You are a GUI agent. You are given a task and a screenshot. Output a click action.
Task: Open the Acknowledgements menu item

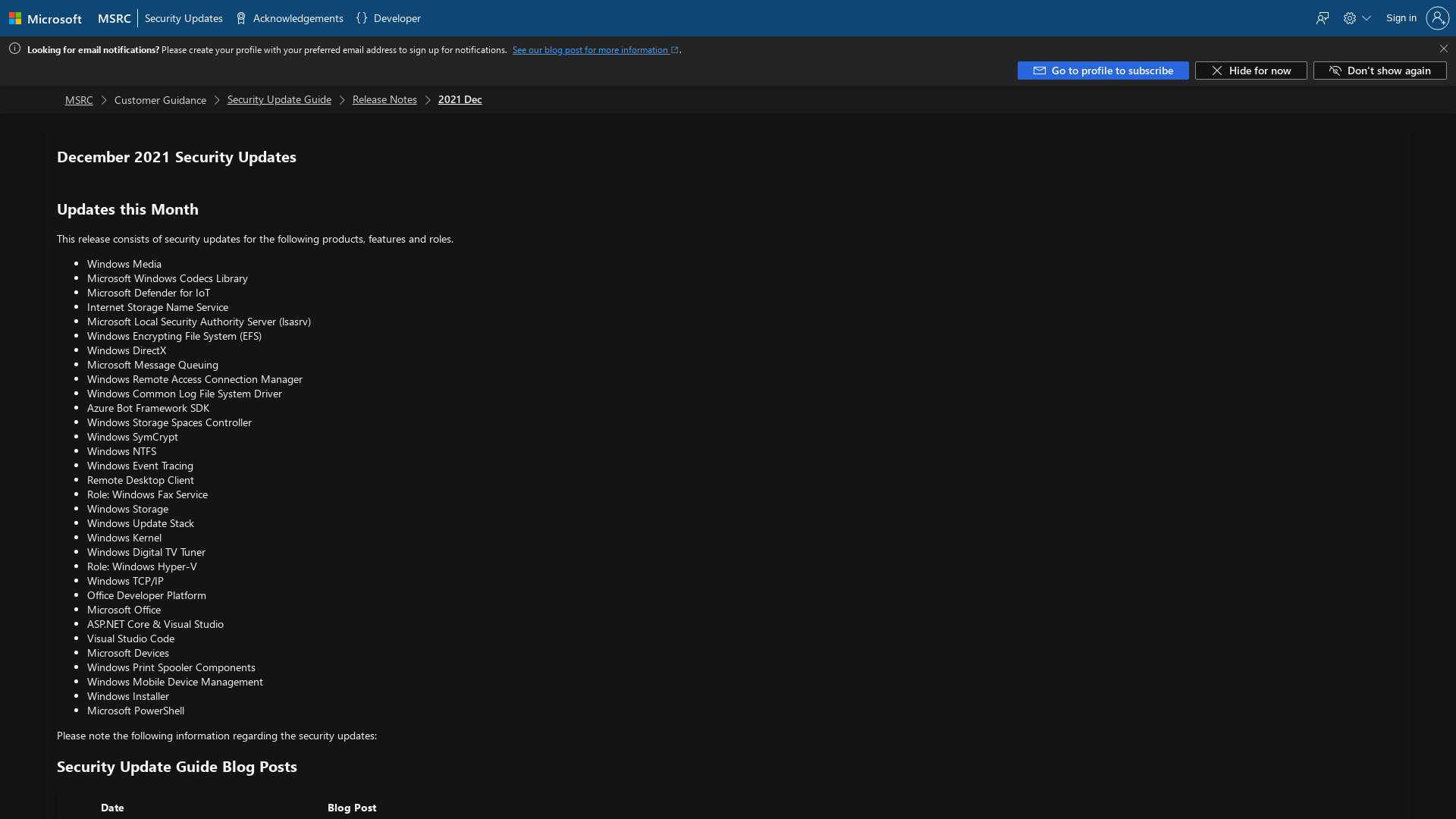point(289,18)
